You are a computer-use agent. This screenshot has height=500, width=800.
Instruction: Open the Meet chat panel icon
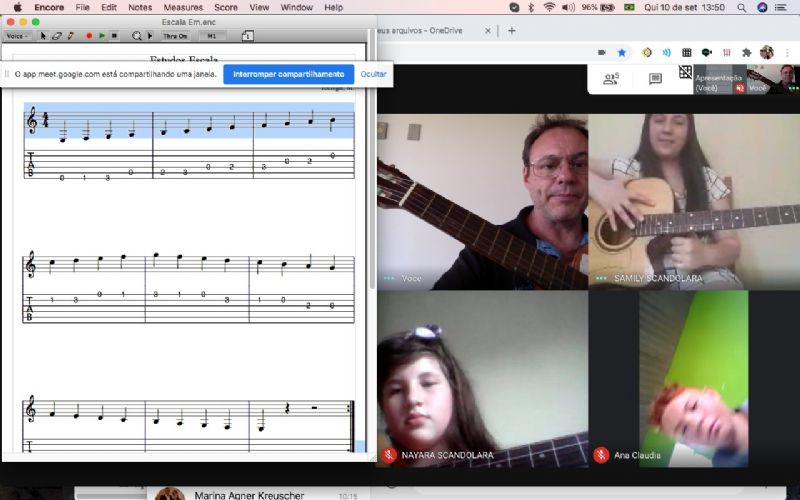click(655, 79)
